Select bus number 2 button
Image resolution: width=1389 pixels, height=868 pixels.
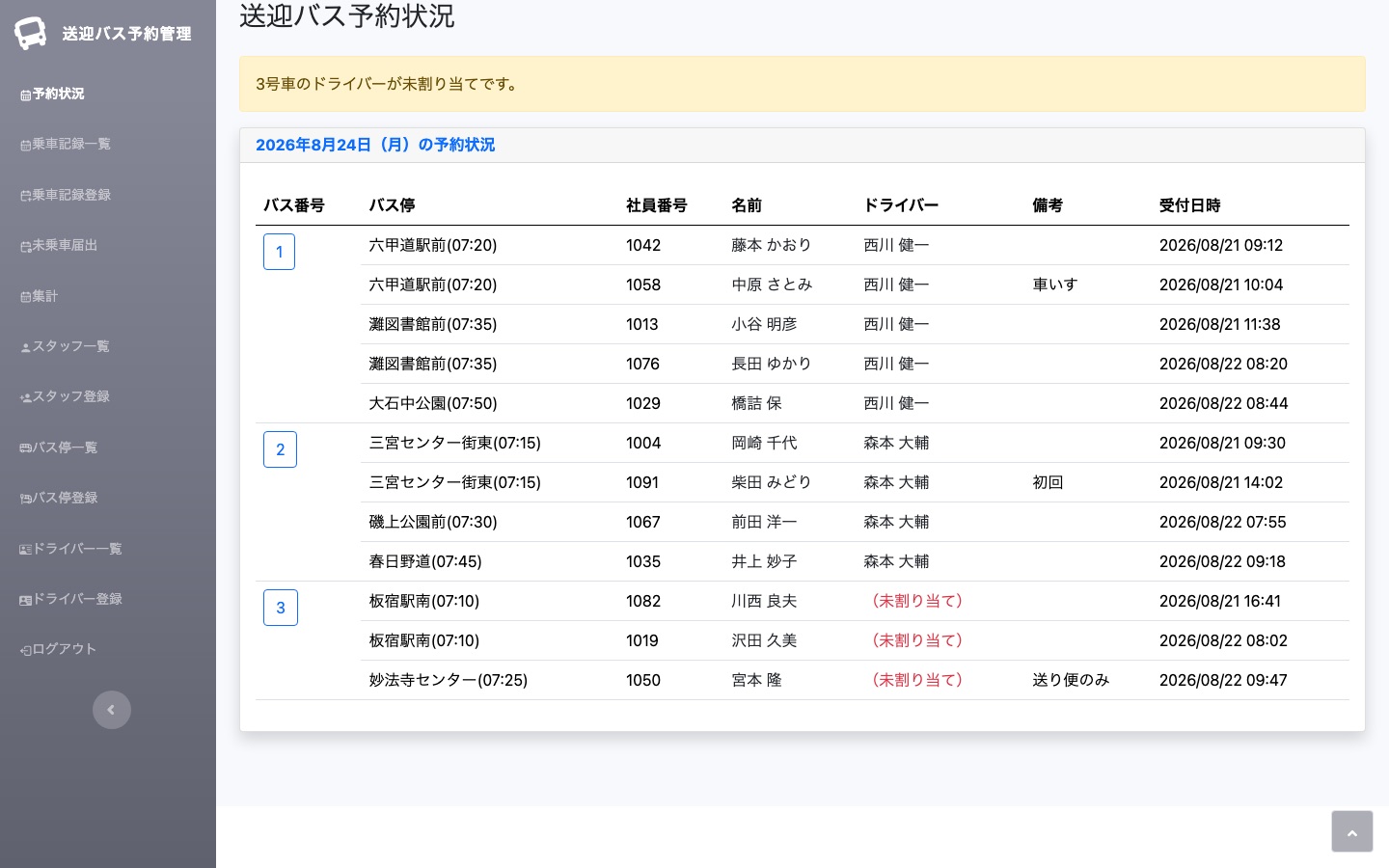click(280, 449)
